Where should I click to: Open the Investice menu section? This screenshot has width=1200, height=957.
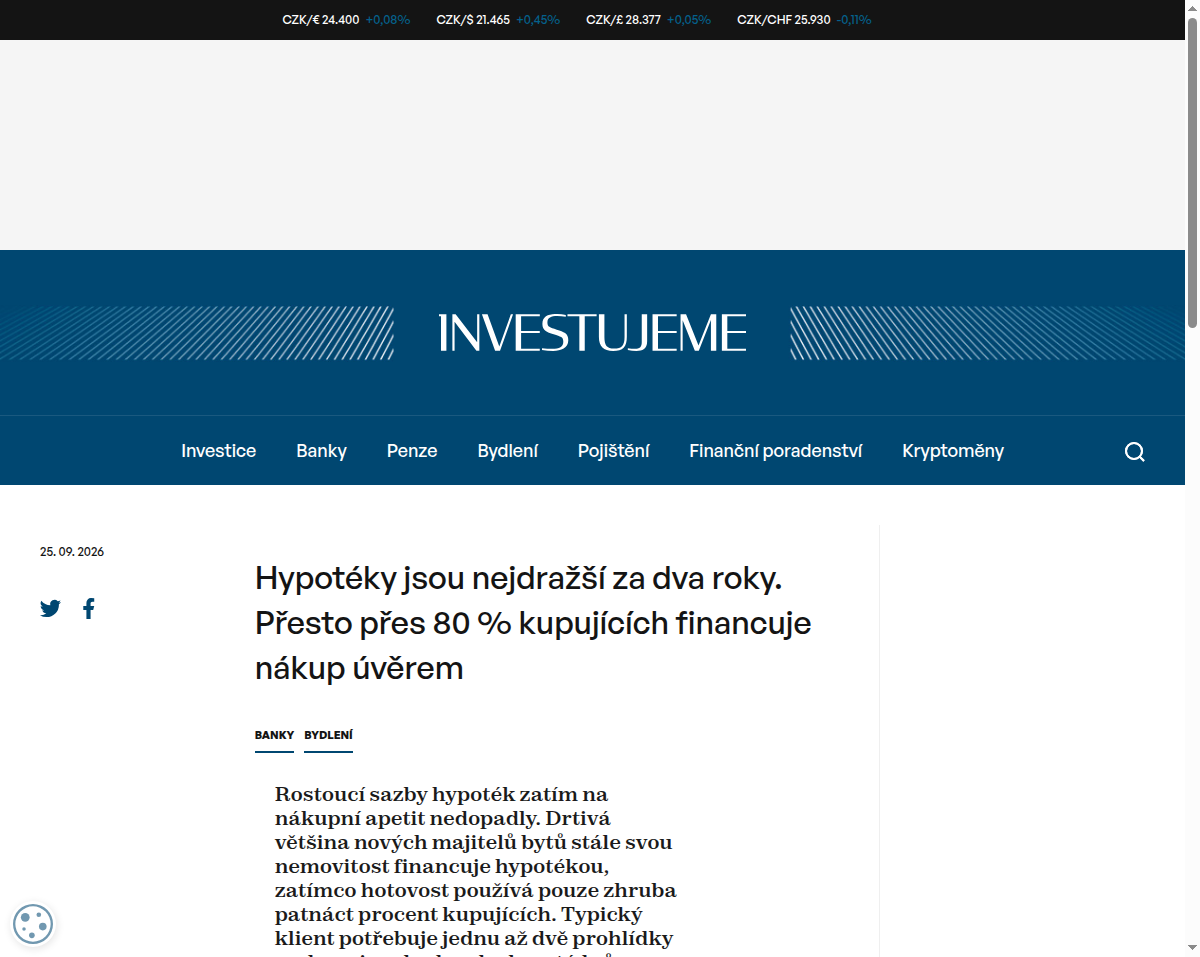[x=219, y=451]
